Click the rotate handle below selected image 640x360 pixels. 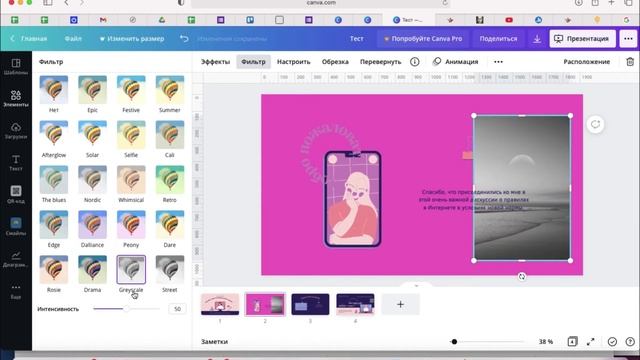[522, 276]
